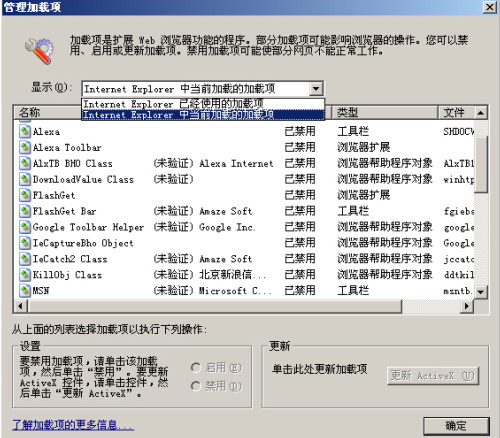The image size is (500, 438).
Task: Click the horizontal scrollbar right arrow
Action: coord(467,306)
